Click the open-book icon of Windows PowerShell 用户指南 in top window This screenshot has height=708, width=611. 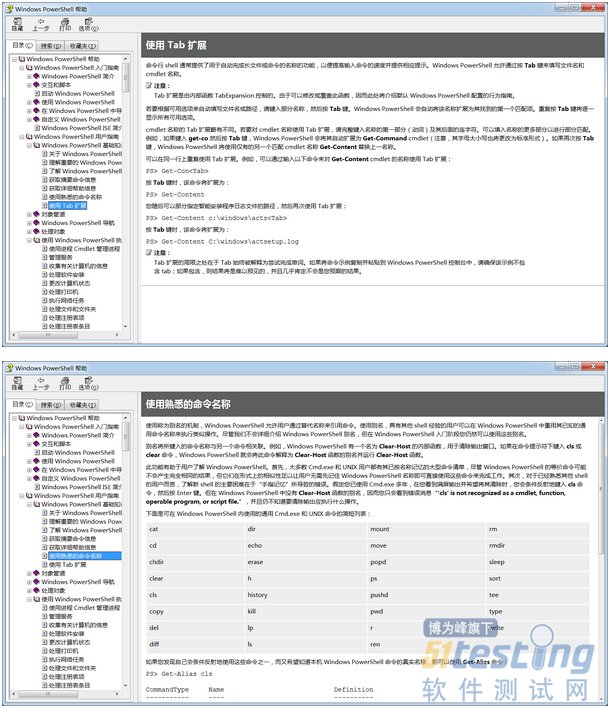click(29, 136)
